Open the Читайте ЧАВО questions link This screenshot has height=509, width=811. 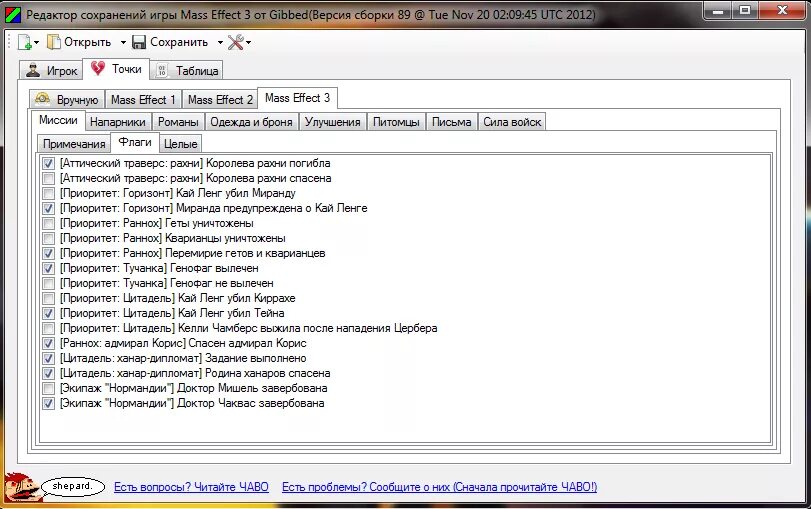[191, 487]
